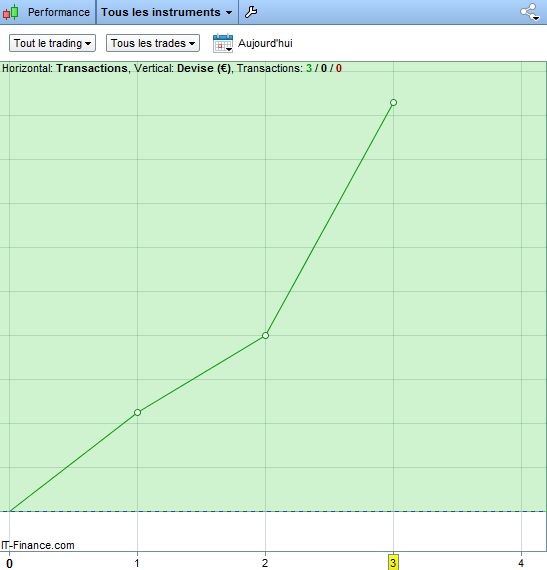Click the bold Transactions axis label

[92, 68]
